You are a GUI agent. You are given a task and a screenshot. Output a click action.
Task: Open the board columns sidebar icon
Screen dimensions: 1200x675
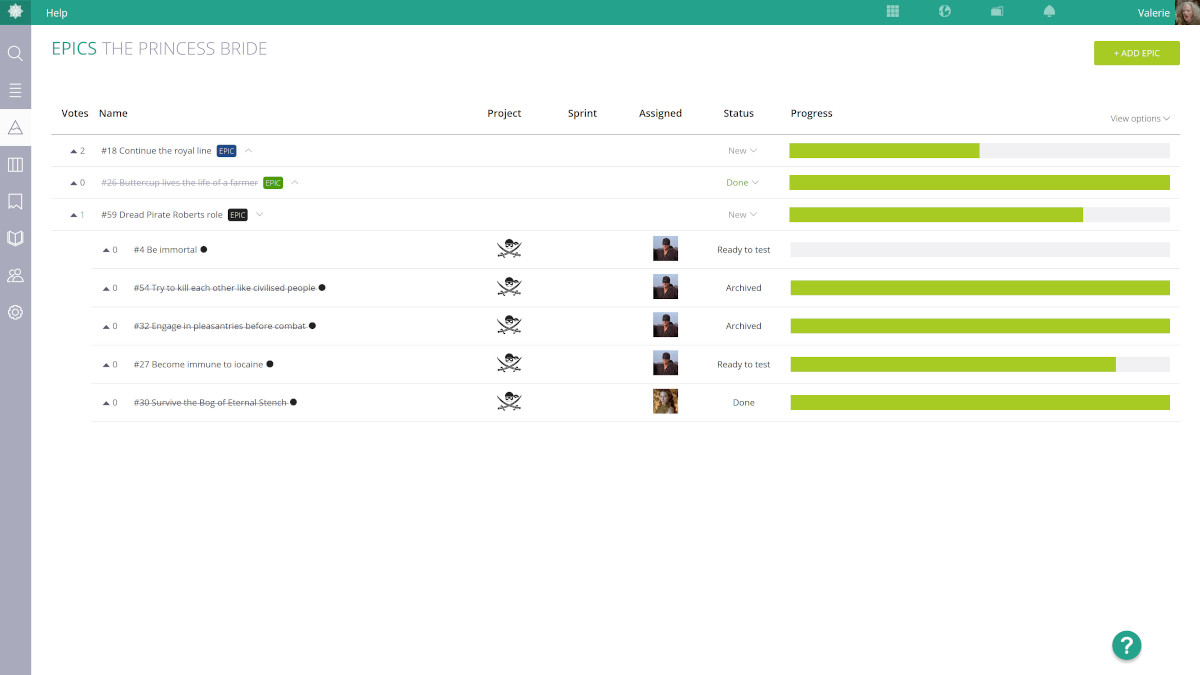pos(15,164)
